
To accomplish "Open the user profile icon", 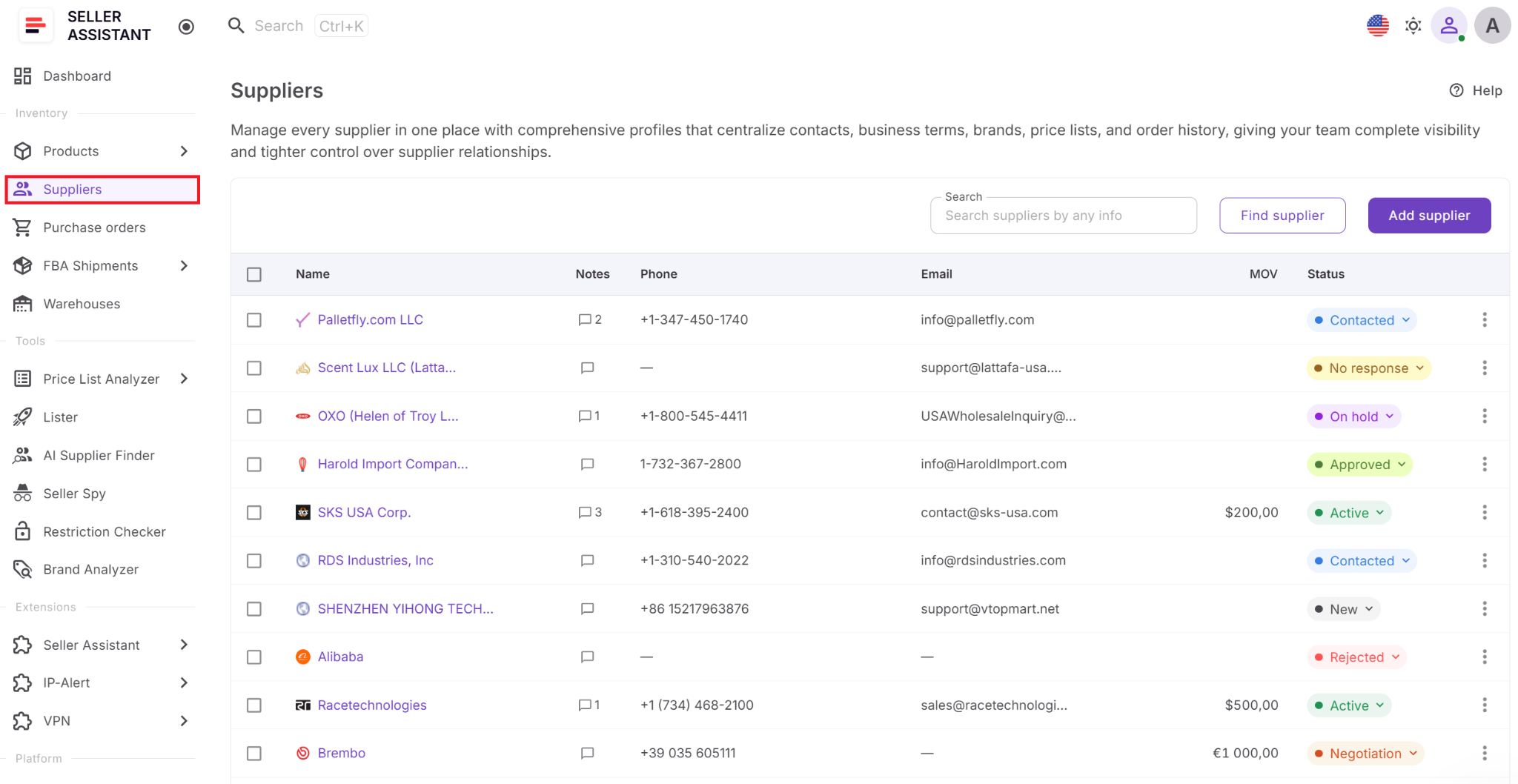I will (1448, 26).
